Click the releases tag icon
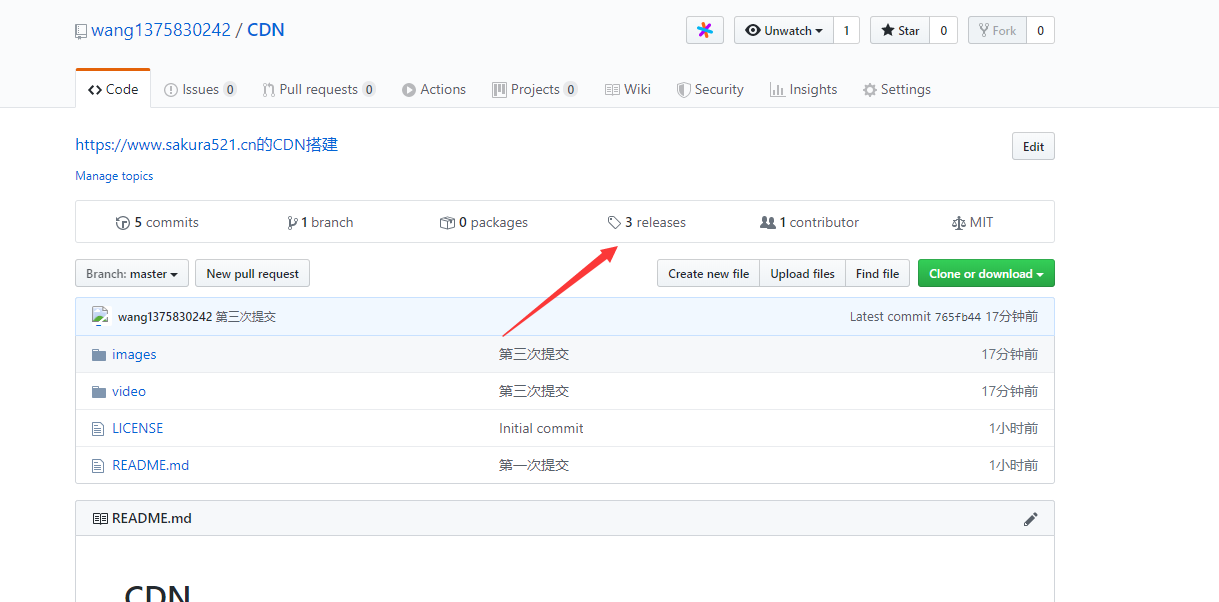This screenshot has height=602, width=1219. (x=614, y=223)
